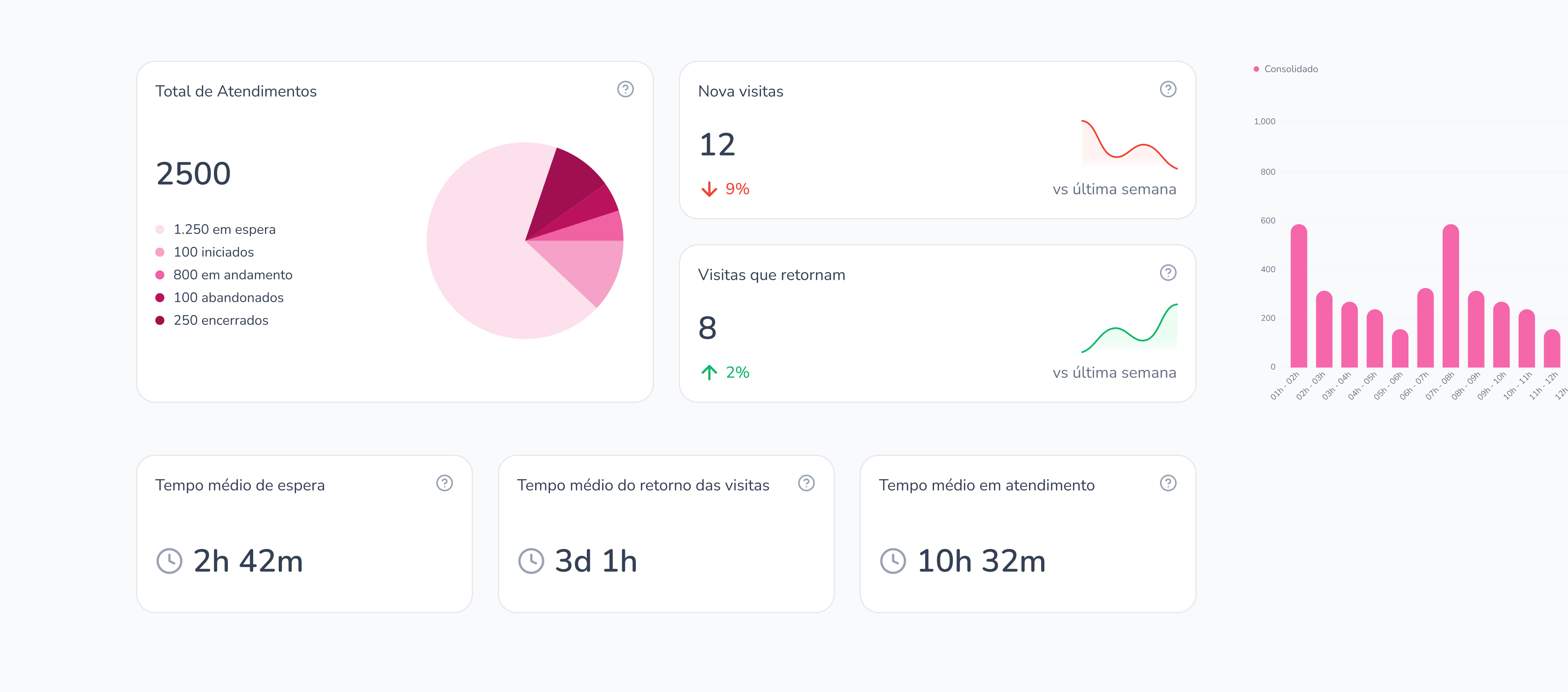Show help for Tempo médio de espera
Image resolution: width=1568 pixels, height=692 pixels.
445,483
